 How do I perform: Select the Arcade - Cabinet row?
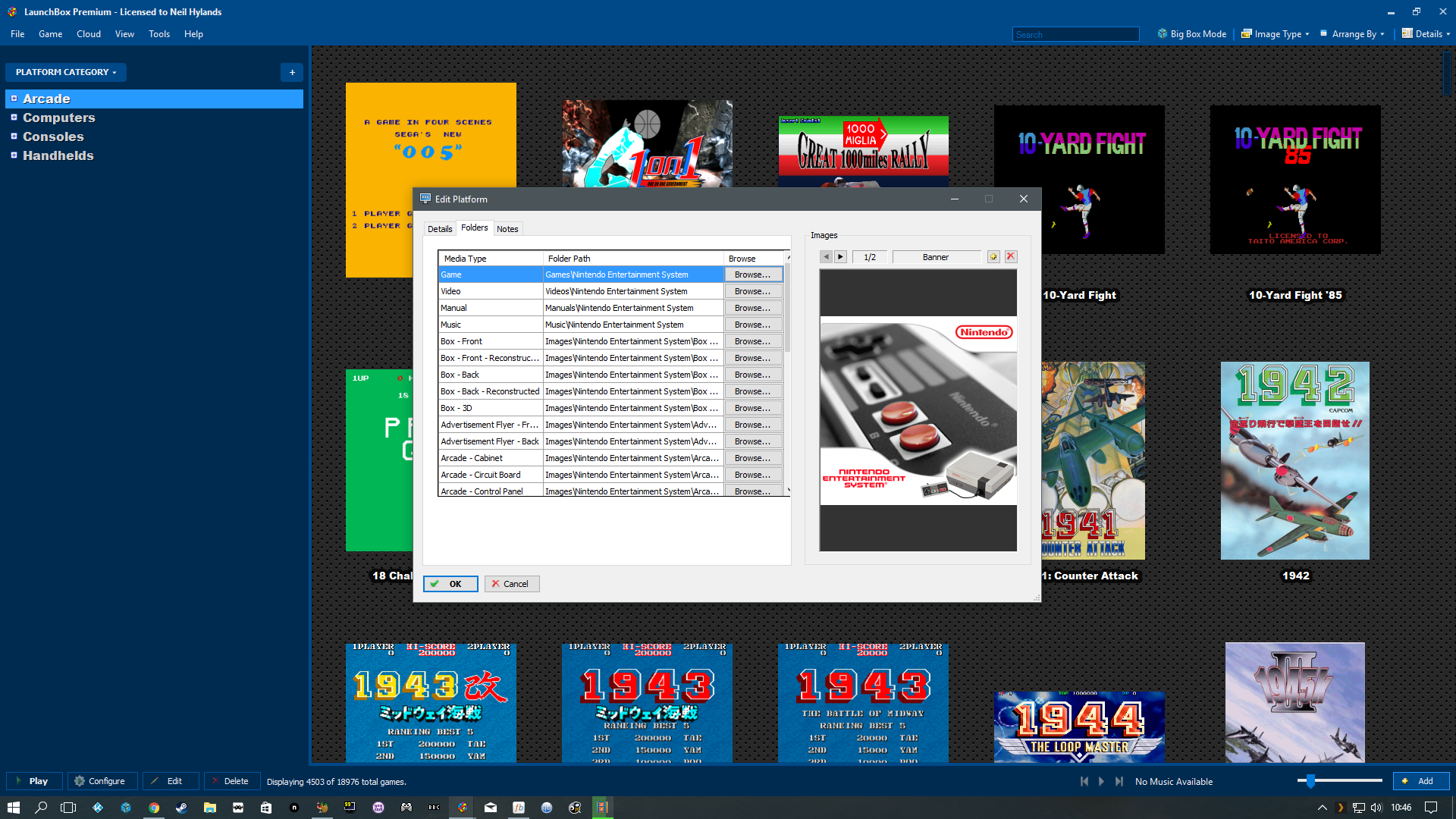(x=610, y=458)
